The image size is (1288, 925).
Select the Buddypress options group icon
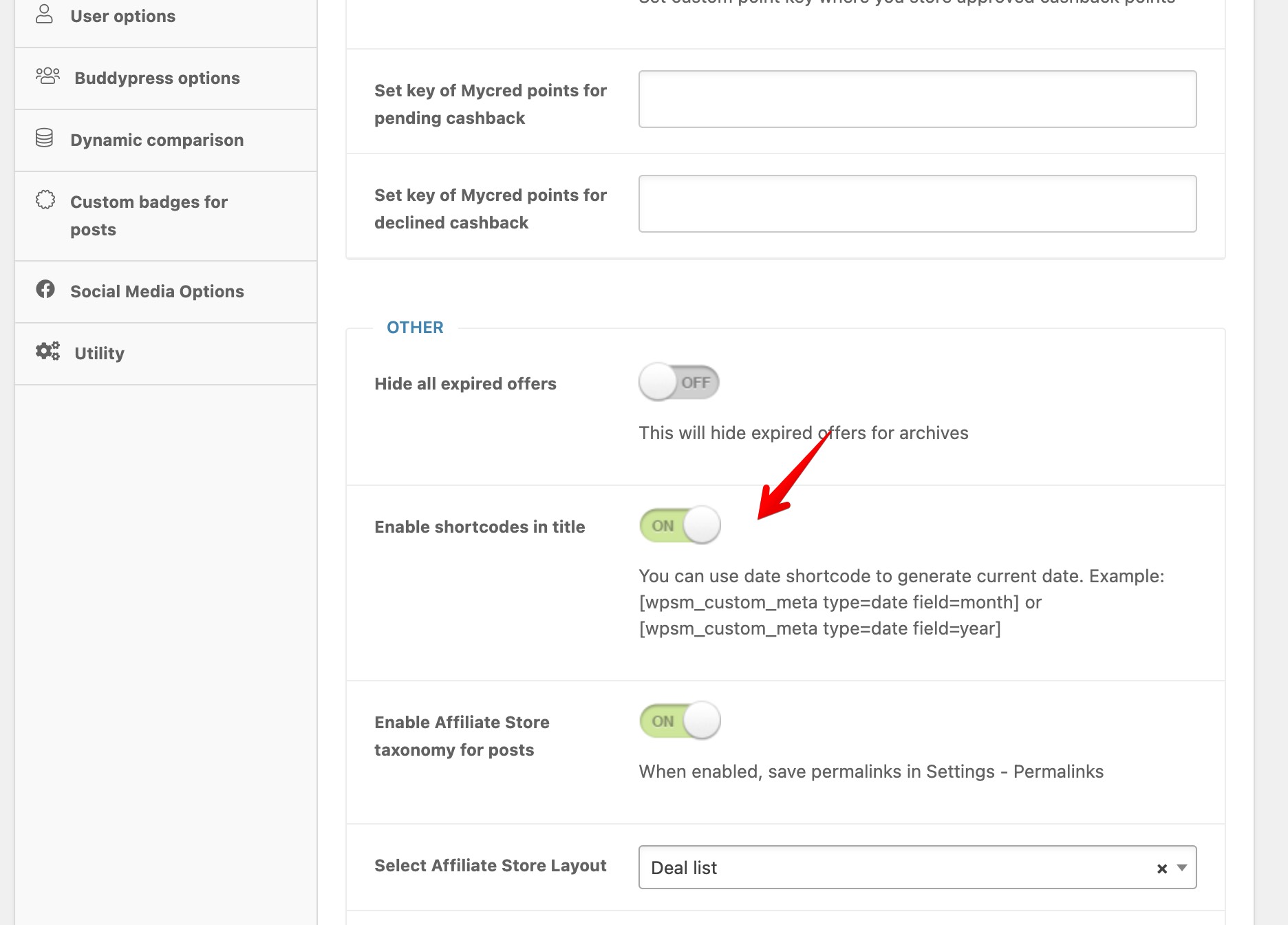[x=46, y=76]
